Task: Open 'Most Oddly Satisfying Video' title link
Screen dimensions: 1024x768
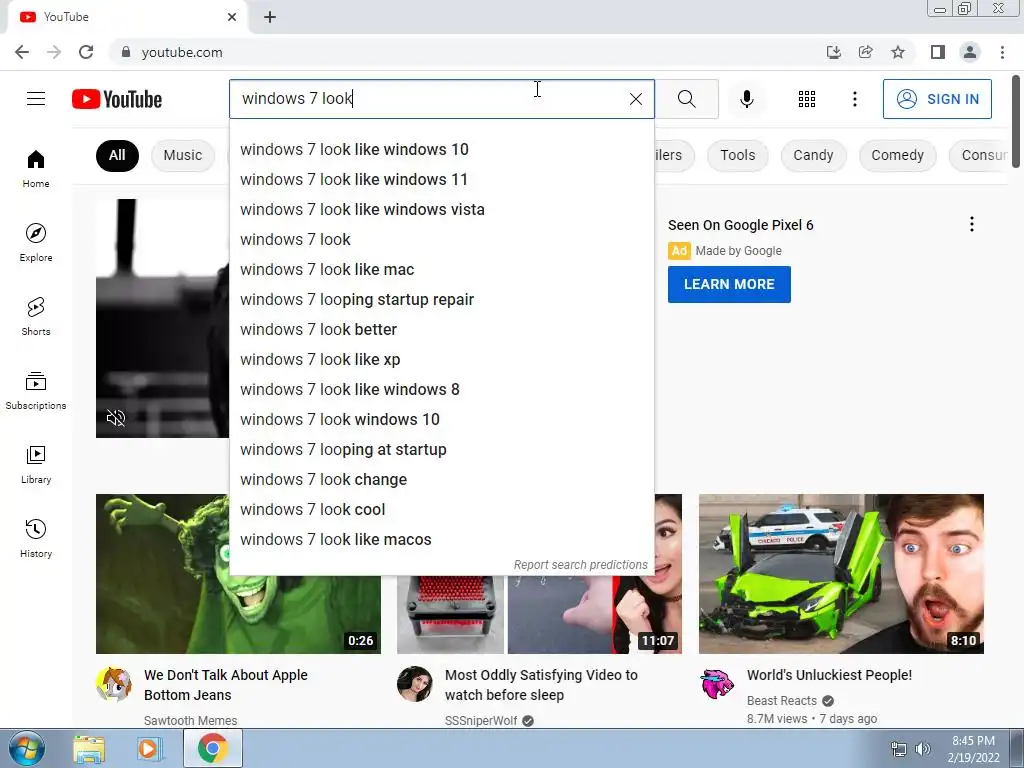Action: point(541,685)
